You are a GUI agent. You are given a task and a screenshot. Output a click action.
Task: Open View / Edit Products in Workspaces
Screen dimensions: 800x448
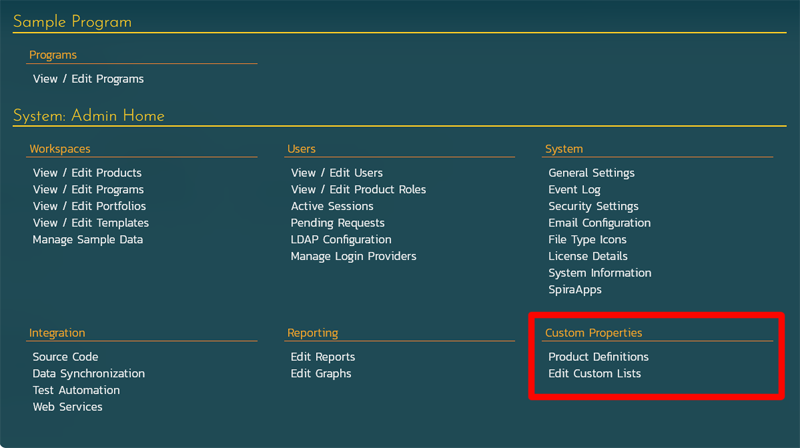coord(87,173)
